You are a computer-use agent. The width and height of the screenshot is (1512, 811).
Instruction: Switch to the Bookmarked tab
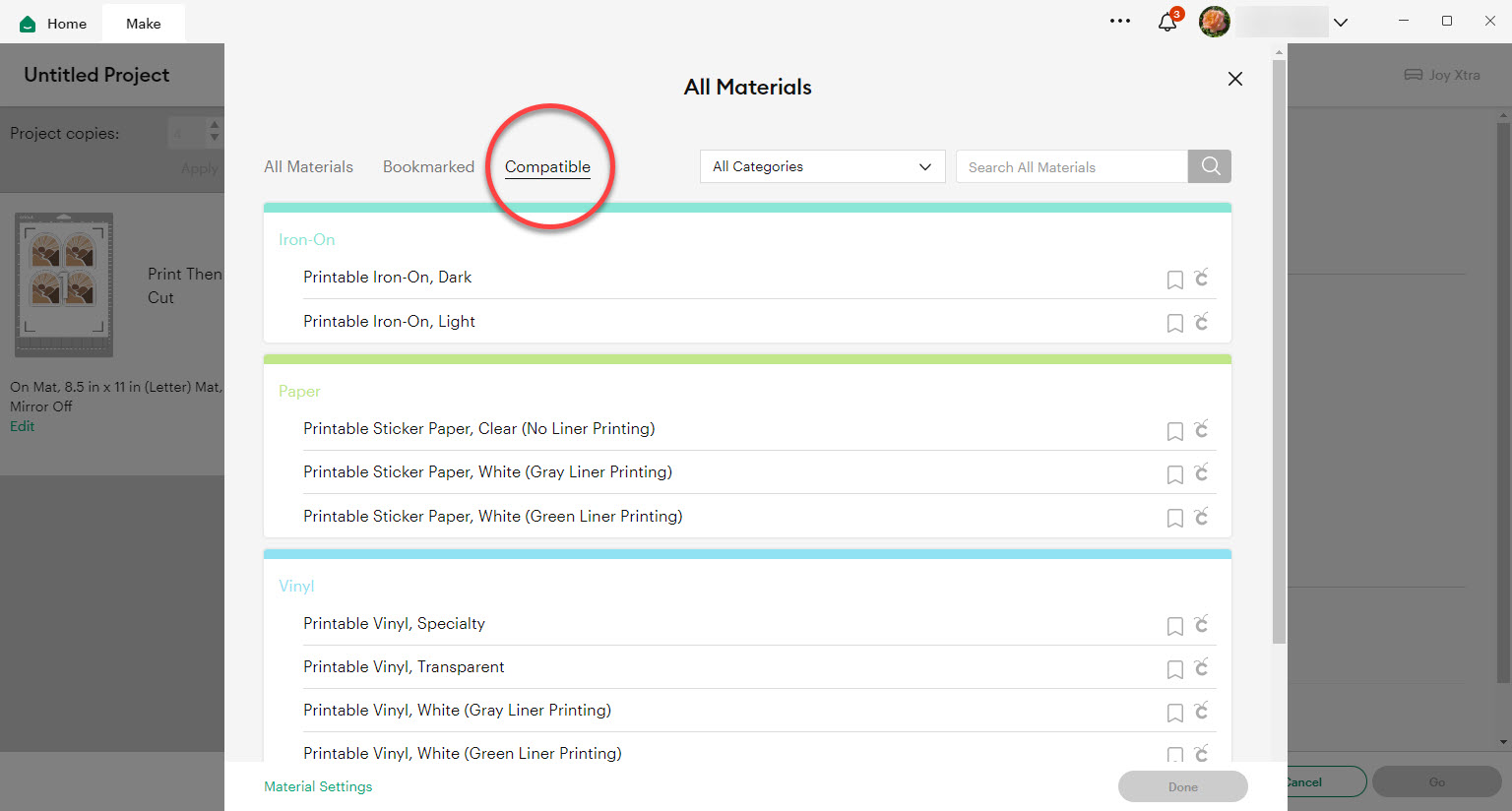pos(428,166)
